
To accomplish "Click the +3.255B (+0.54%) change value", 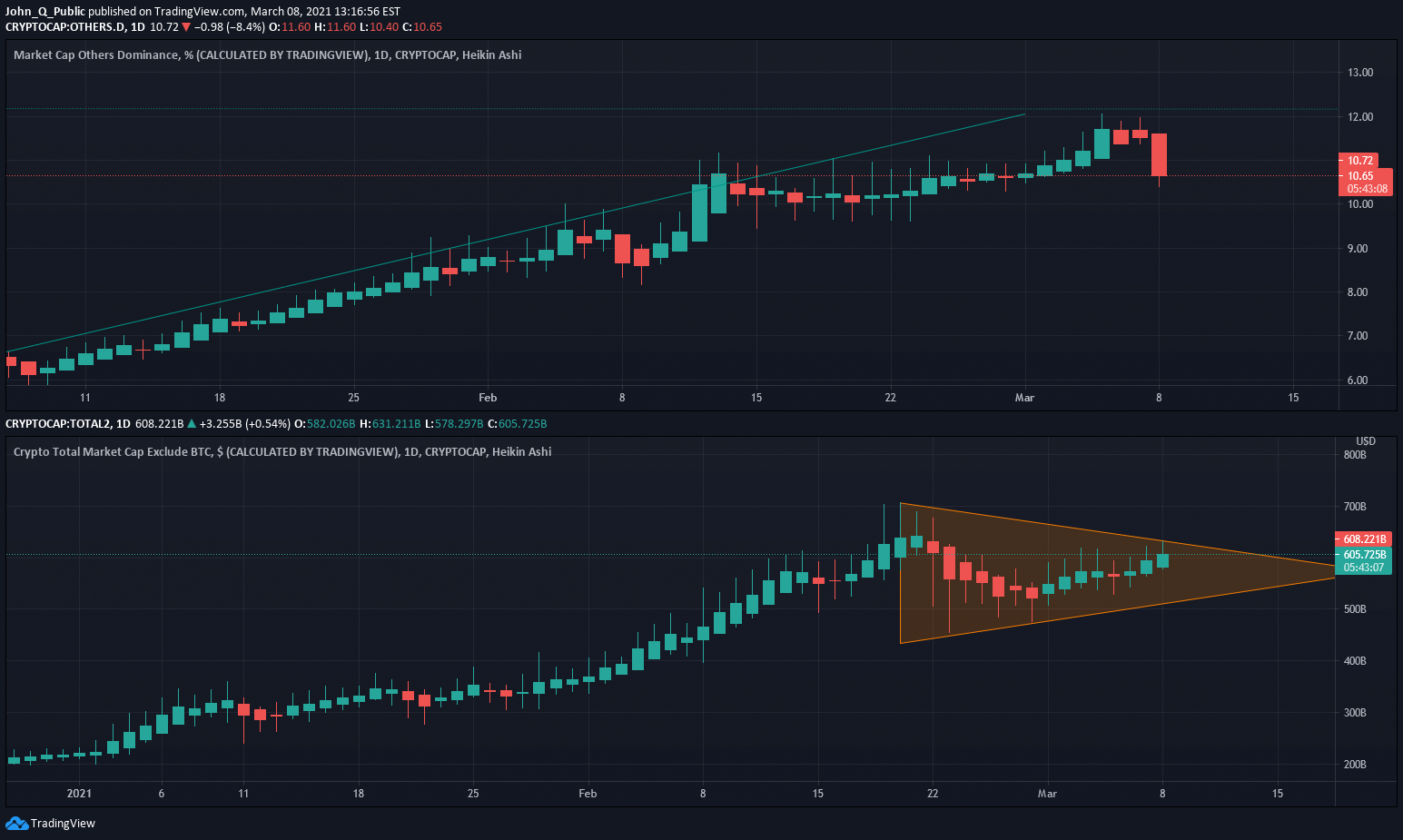I will pos(245,423).
